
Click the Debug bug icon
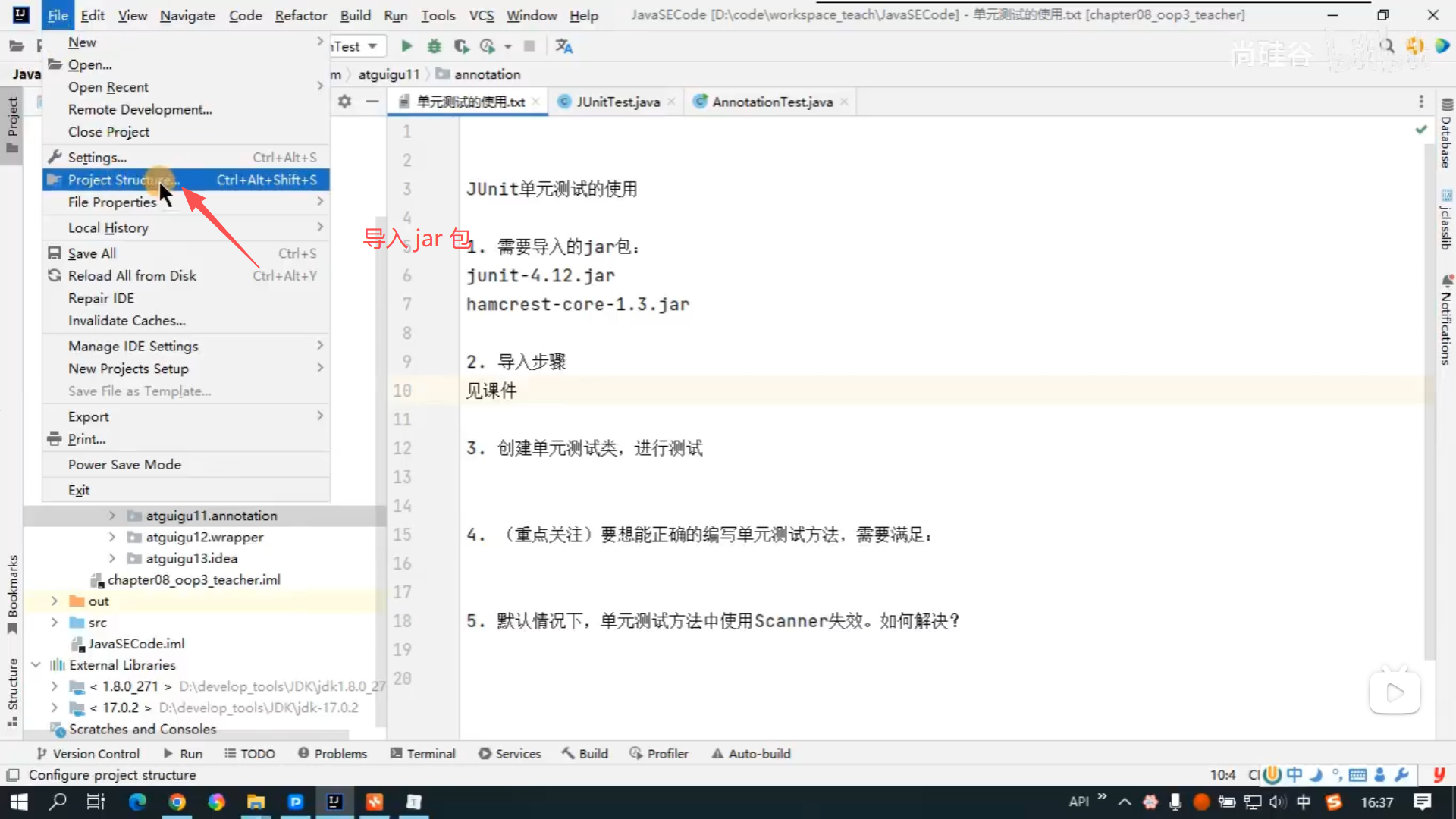(434, 46)
